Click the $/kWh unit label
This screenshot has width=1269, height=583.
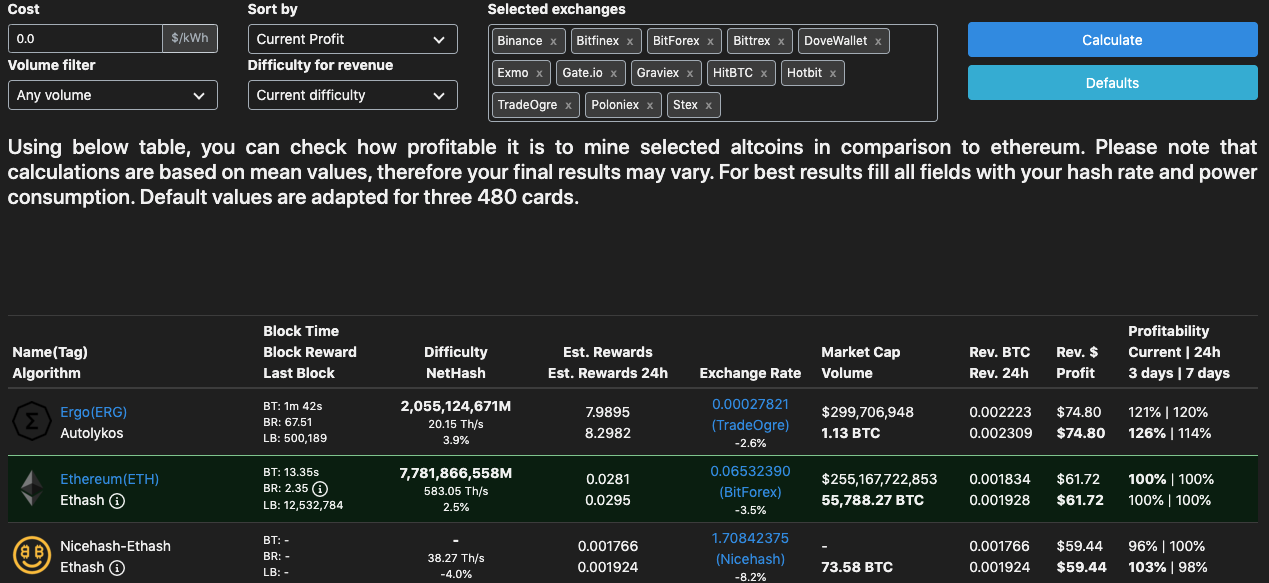pos(190,39)
